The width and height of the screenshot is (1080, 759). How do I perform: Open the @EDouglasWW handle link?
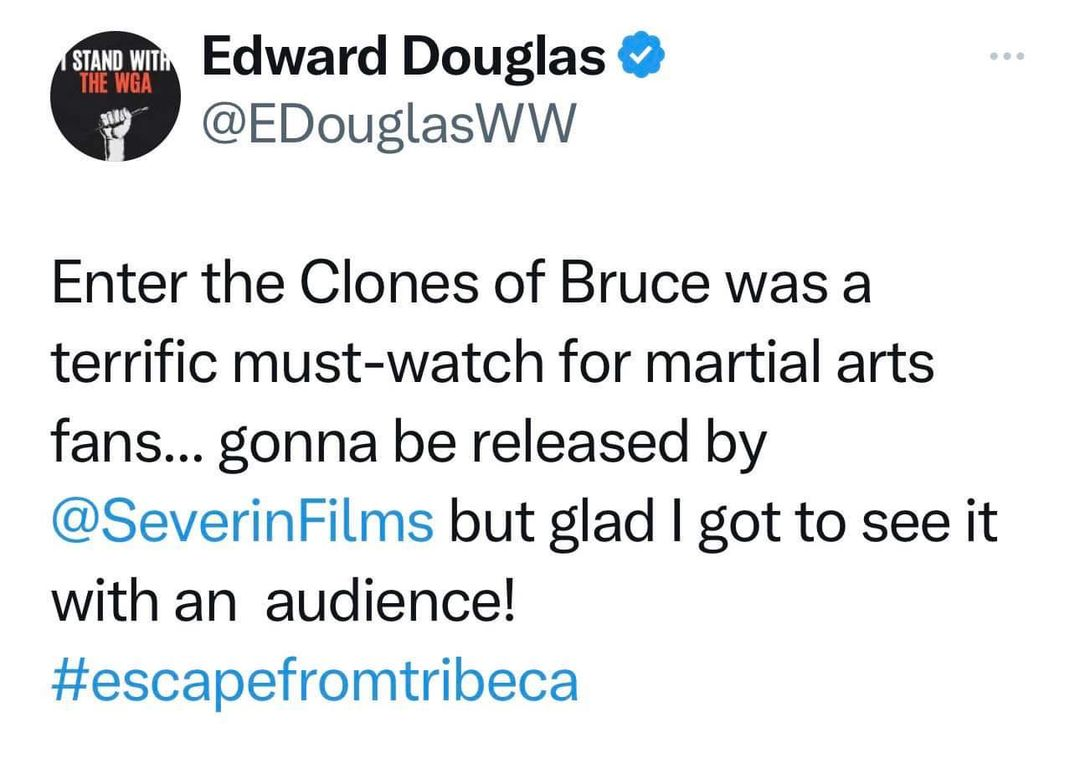[390, 127]
